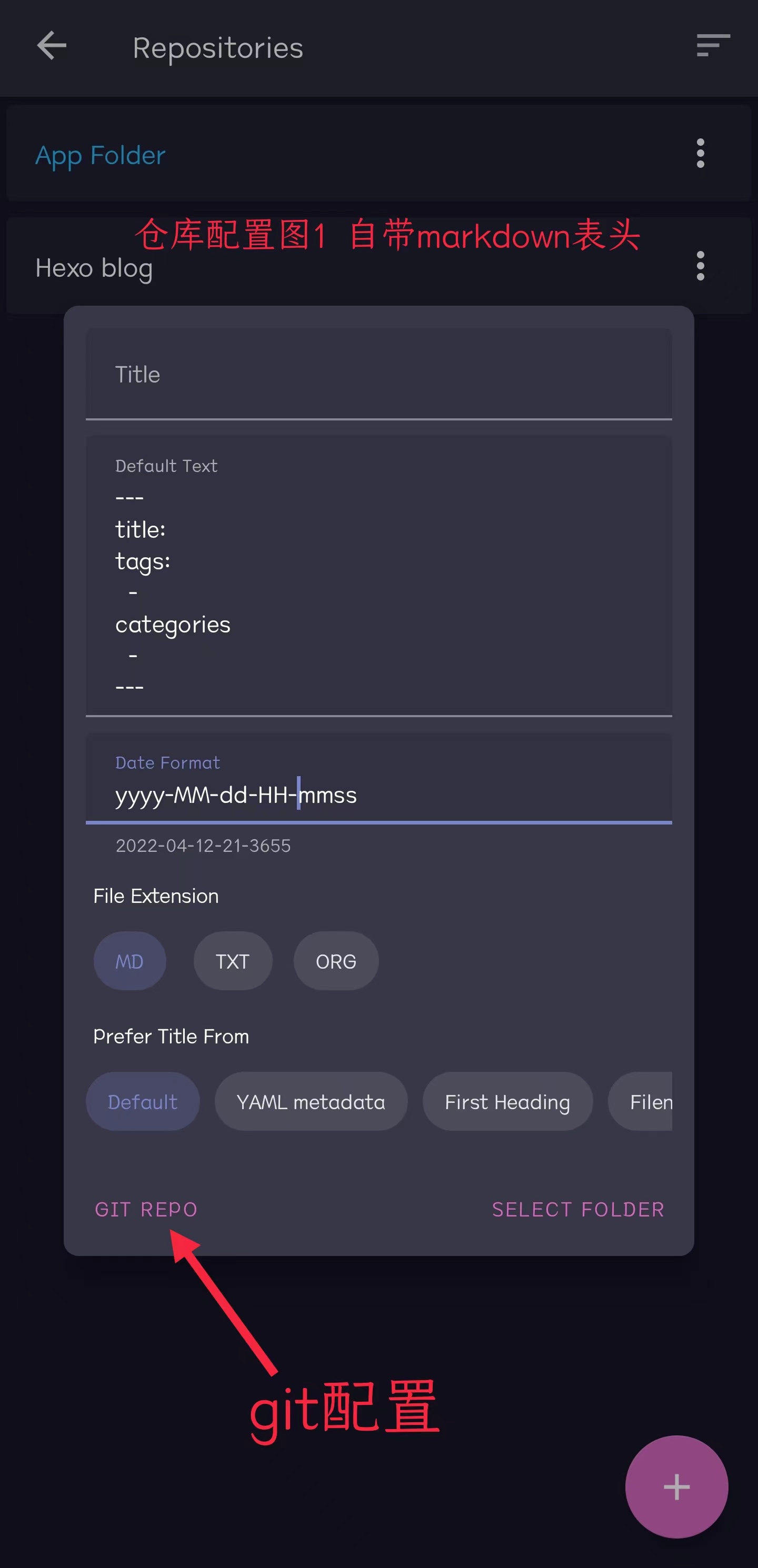Choose YAML metadata title preference
The height and width of the screenshot is (1568, 758).
coord(311,1102)
